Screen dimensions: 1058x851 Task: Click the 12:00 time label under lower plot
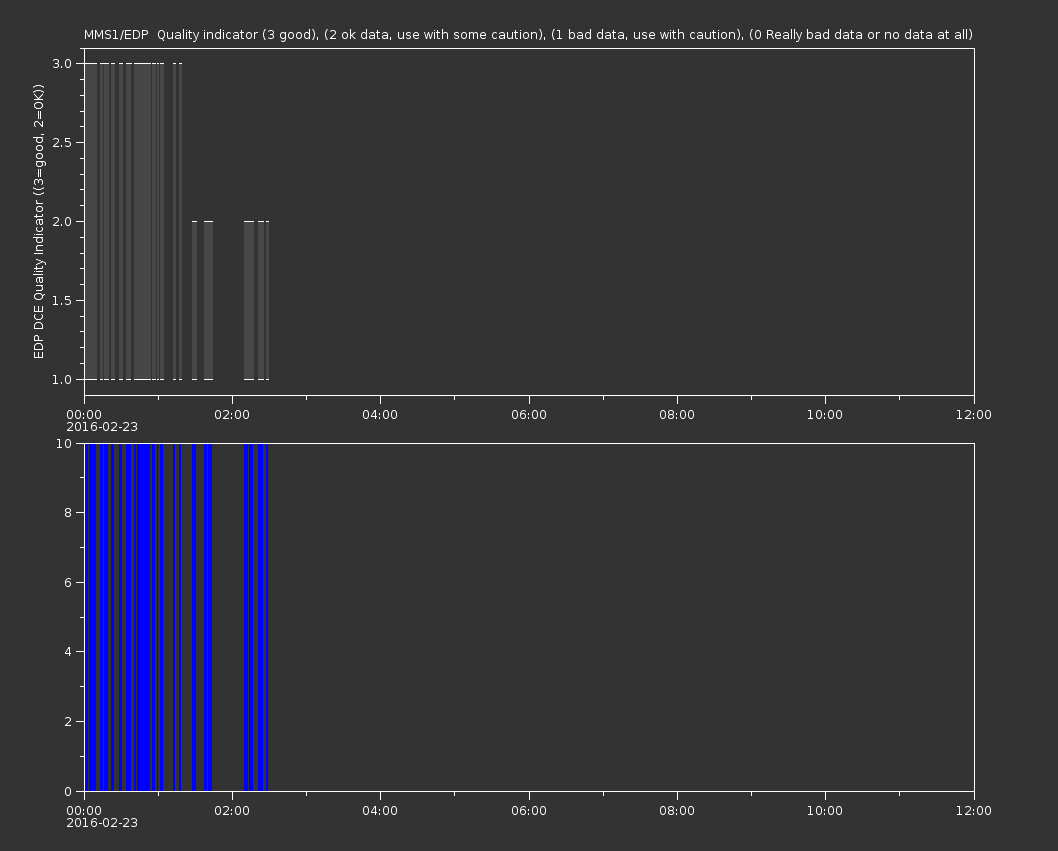(974, 811)
